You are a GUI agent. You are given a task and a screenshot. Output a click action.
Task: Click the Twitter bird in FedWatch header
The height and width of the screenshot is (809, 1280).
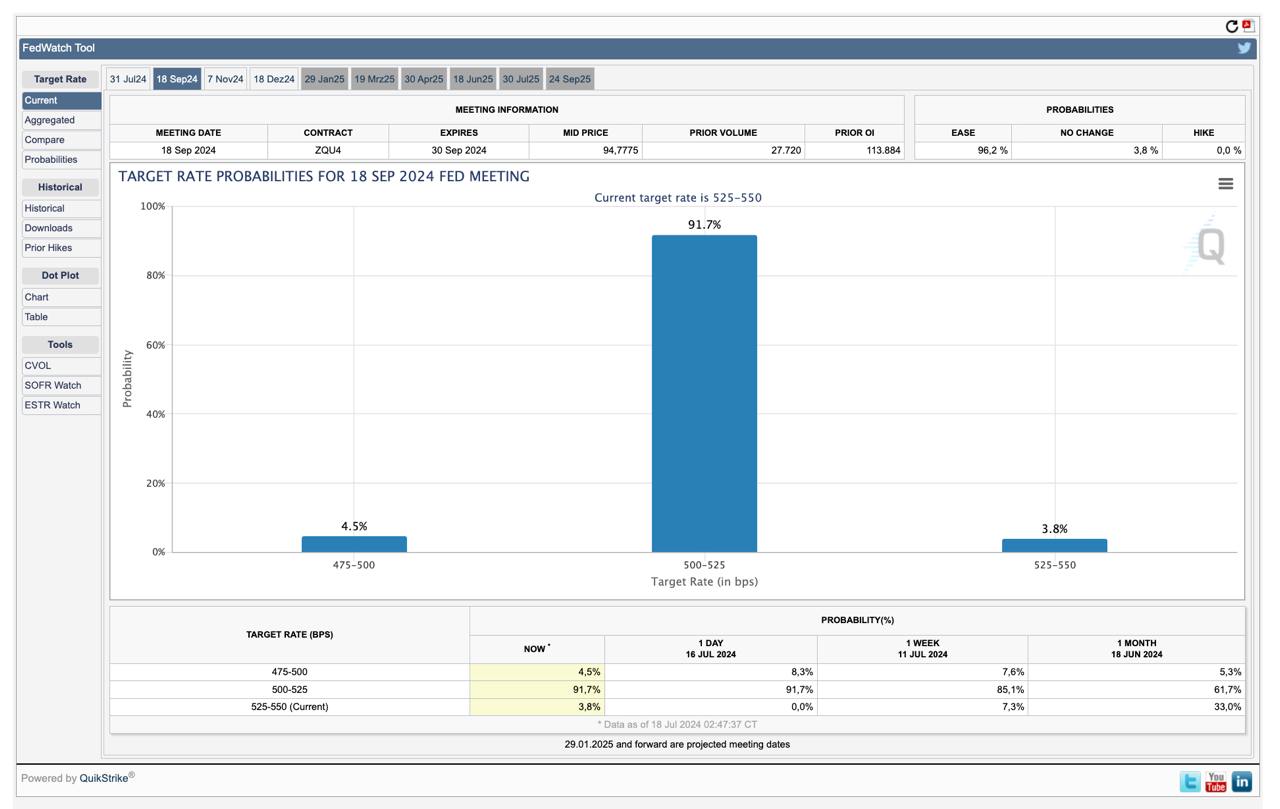click(1244, 48)
